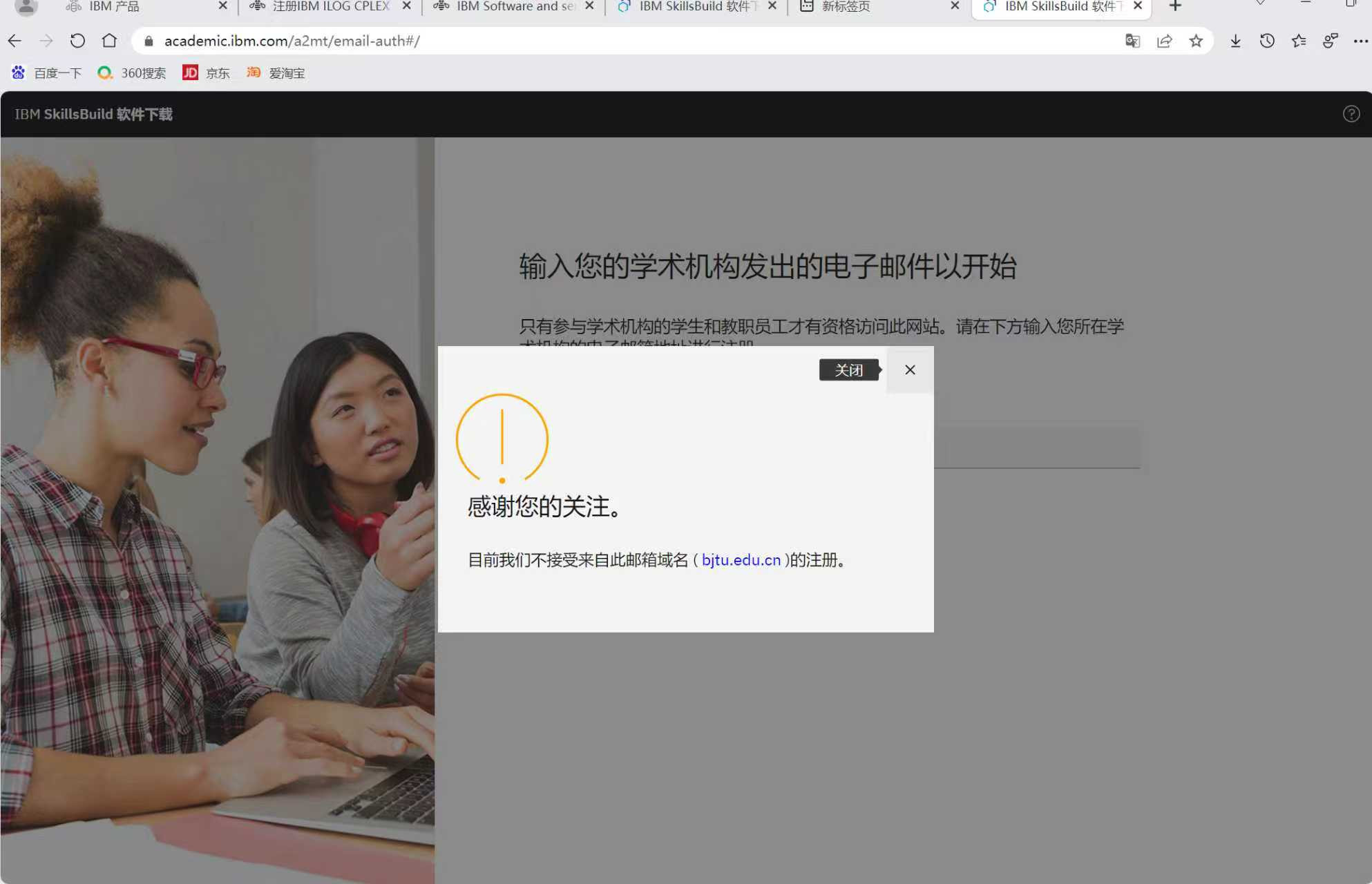Image resolution: width=1372 pixels, height=884 pixels.
Task: Open the three-dot browser menu
Action: pos(1360,41)
